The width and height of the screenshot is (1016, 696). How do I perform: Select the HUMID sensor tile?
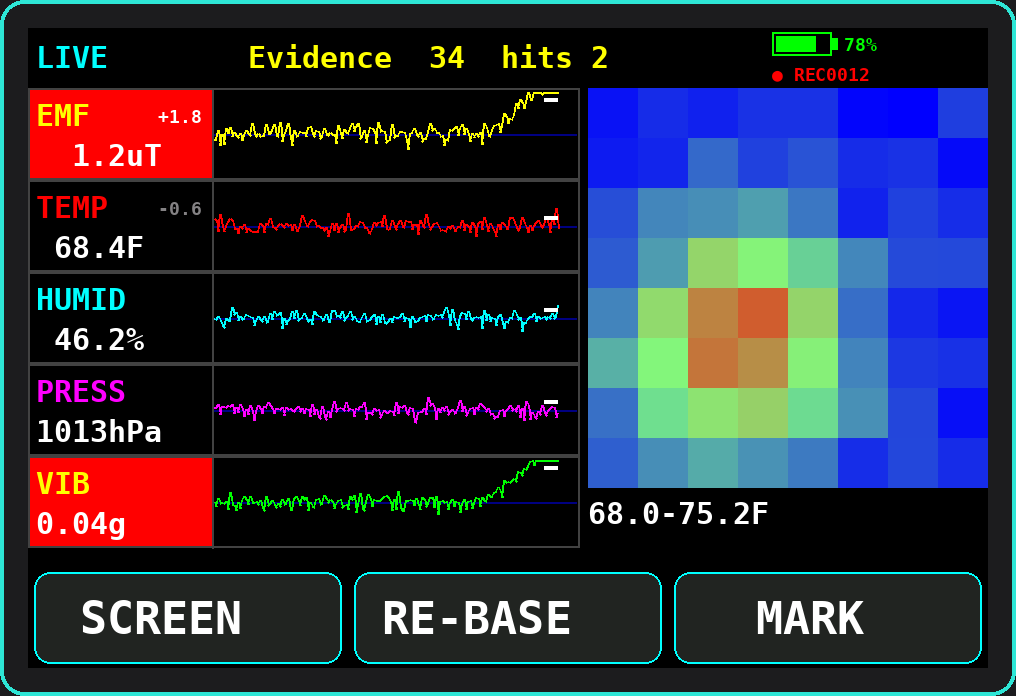[121, 318]
